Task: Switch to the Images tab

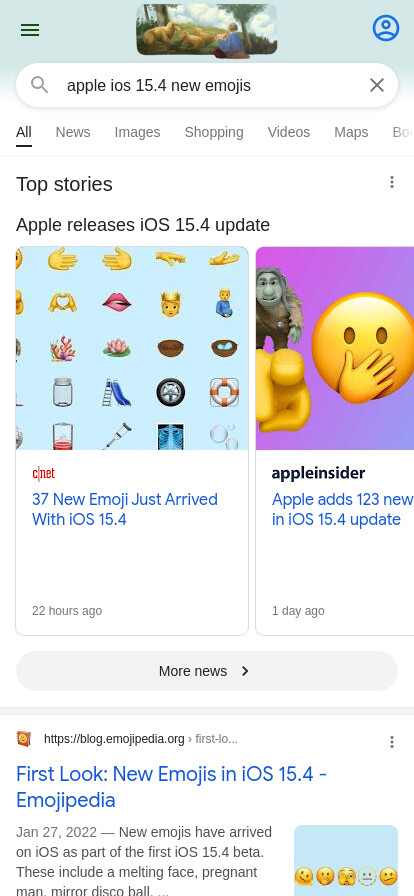Action: point(137,132)
